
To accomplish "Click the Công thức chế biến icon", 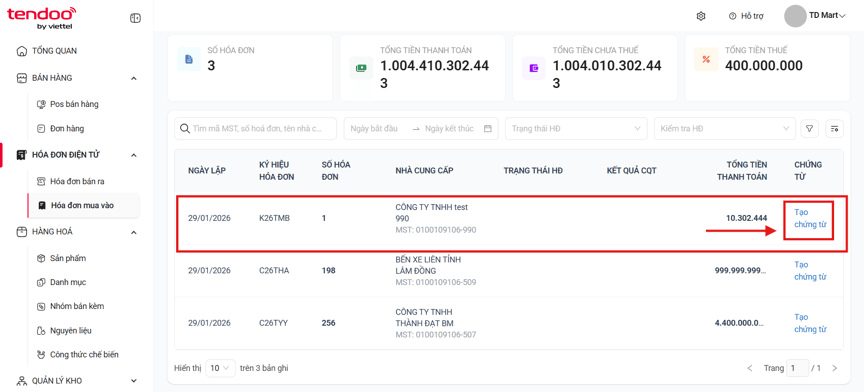I will 40,355.
